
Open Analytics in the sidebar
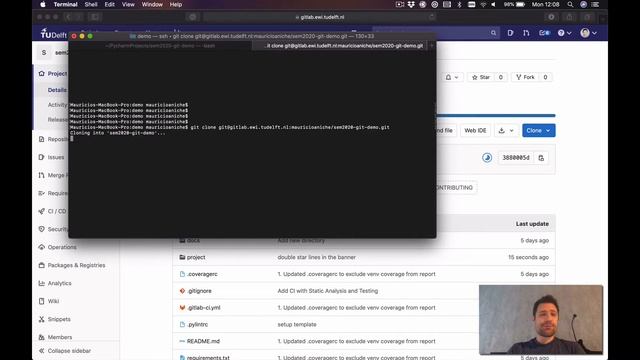click(60, 283)
